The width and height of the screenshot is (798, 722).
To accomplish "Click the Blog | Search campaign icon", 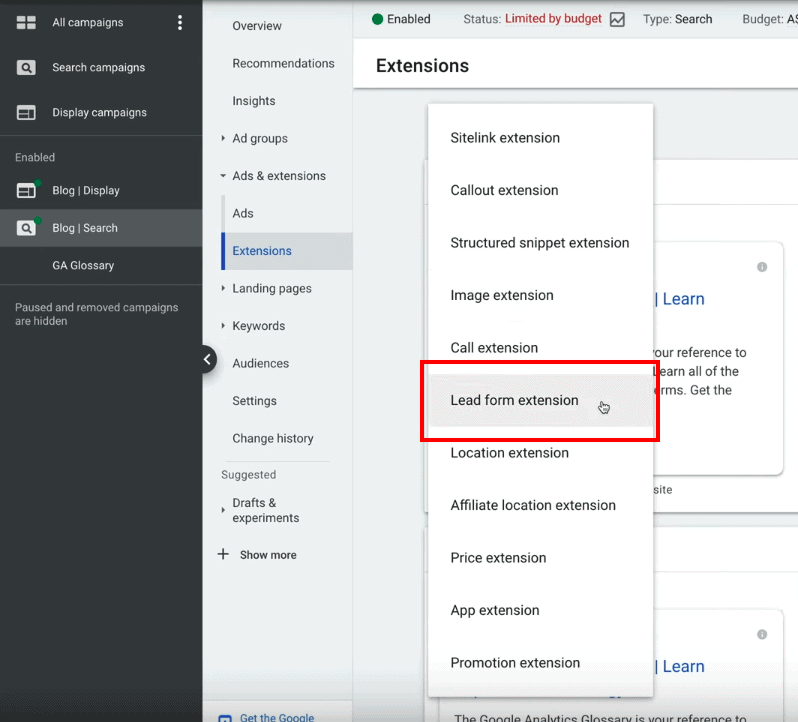I will pyautogui.click(x=27, y=227).
